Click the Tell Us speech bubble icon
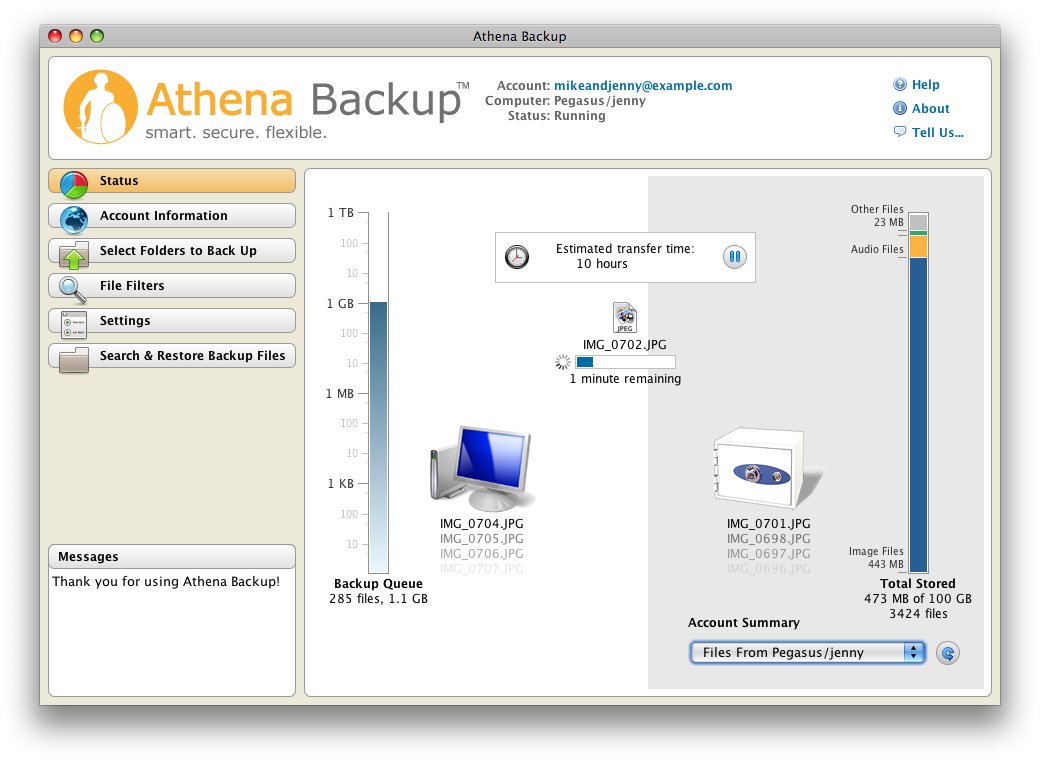The width and height of the screenshot is (1040, 760). [899, 131]
